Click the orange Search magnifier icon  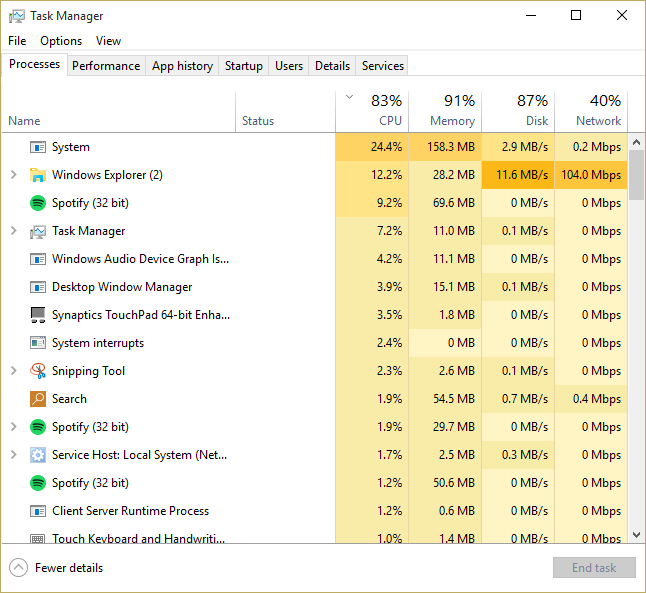(x=38, y=399)
